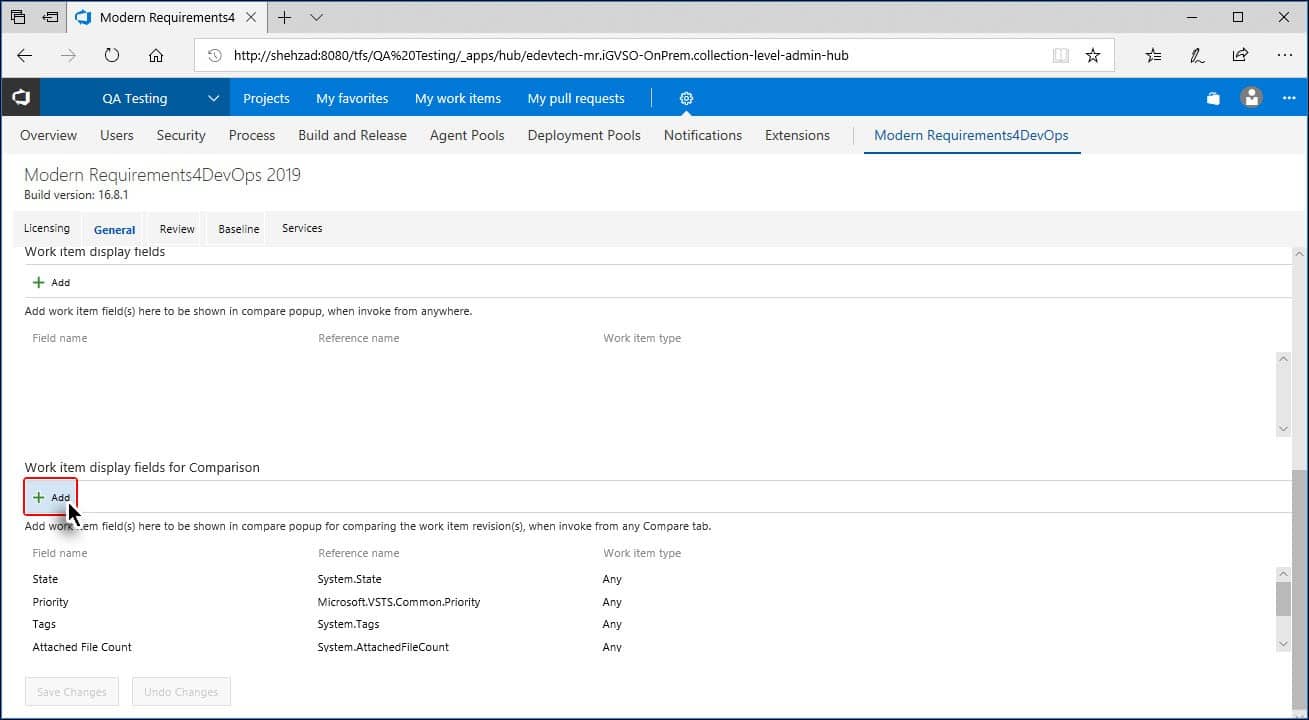Image resolution: width=1309 pixels, height=720 pixels.
Task: Open Notifications tab
Action: [703, 135]
